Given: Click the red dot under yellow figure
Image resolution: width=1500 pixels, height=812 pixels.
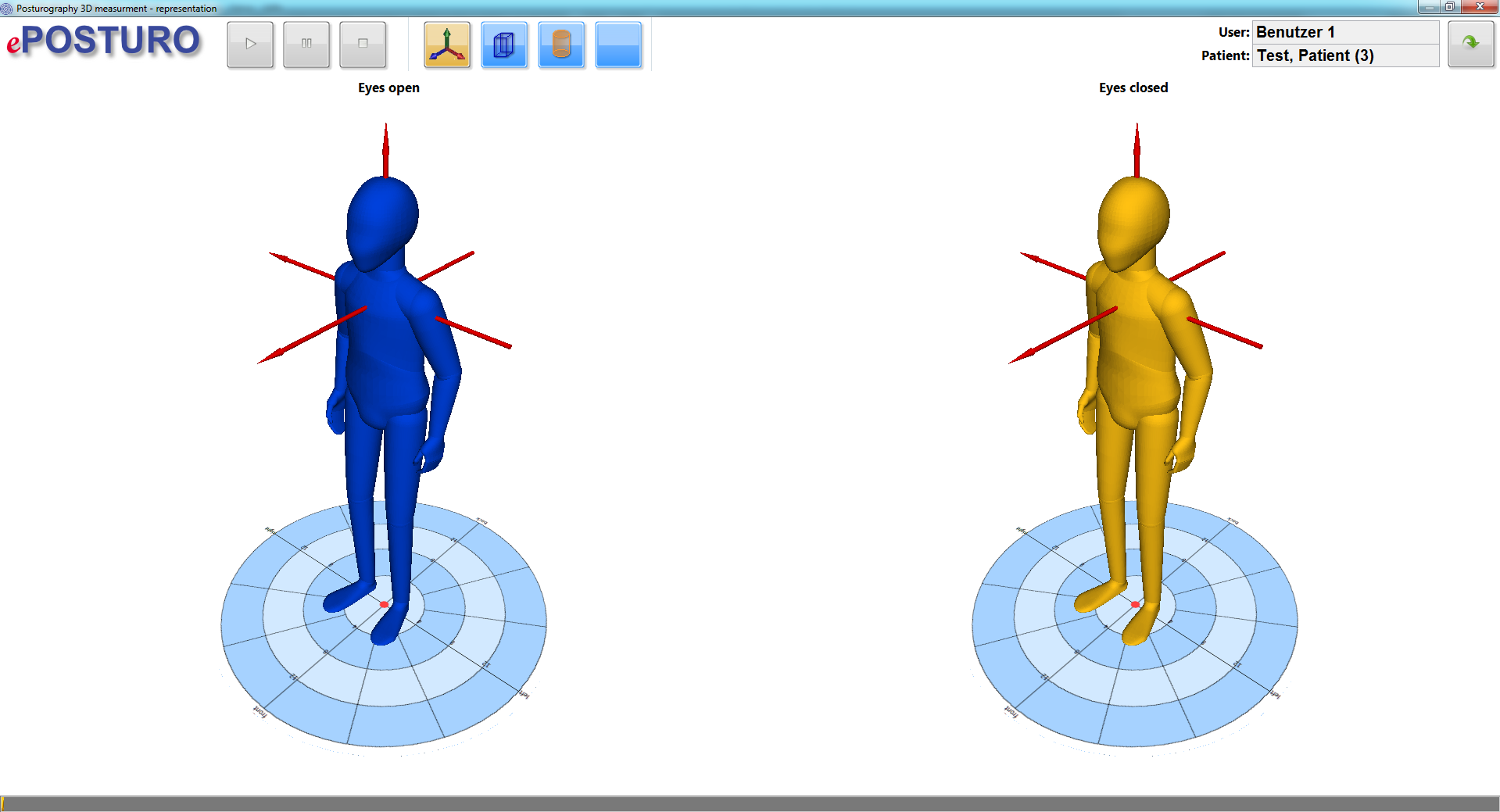Looking at the screenshot, I should coord(1135,604).
